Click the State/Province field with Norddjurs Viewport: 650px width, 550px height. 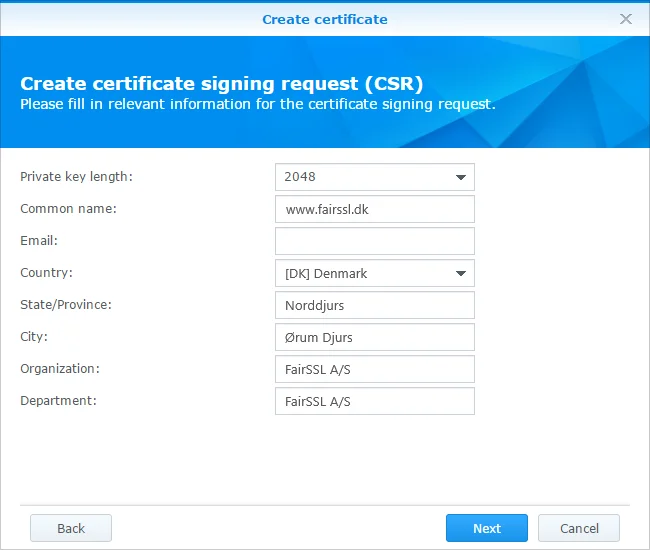[x=375, y=305]
